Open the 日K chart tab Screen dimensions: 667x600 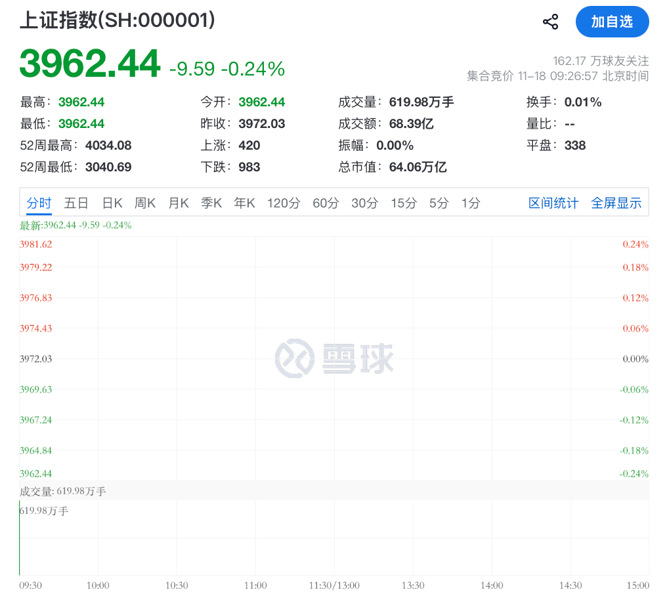[111, 203]
